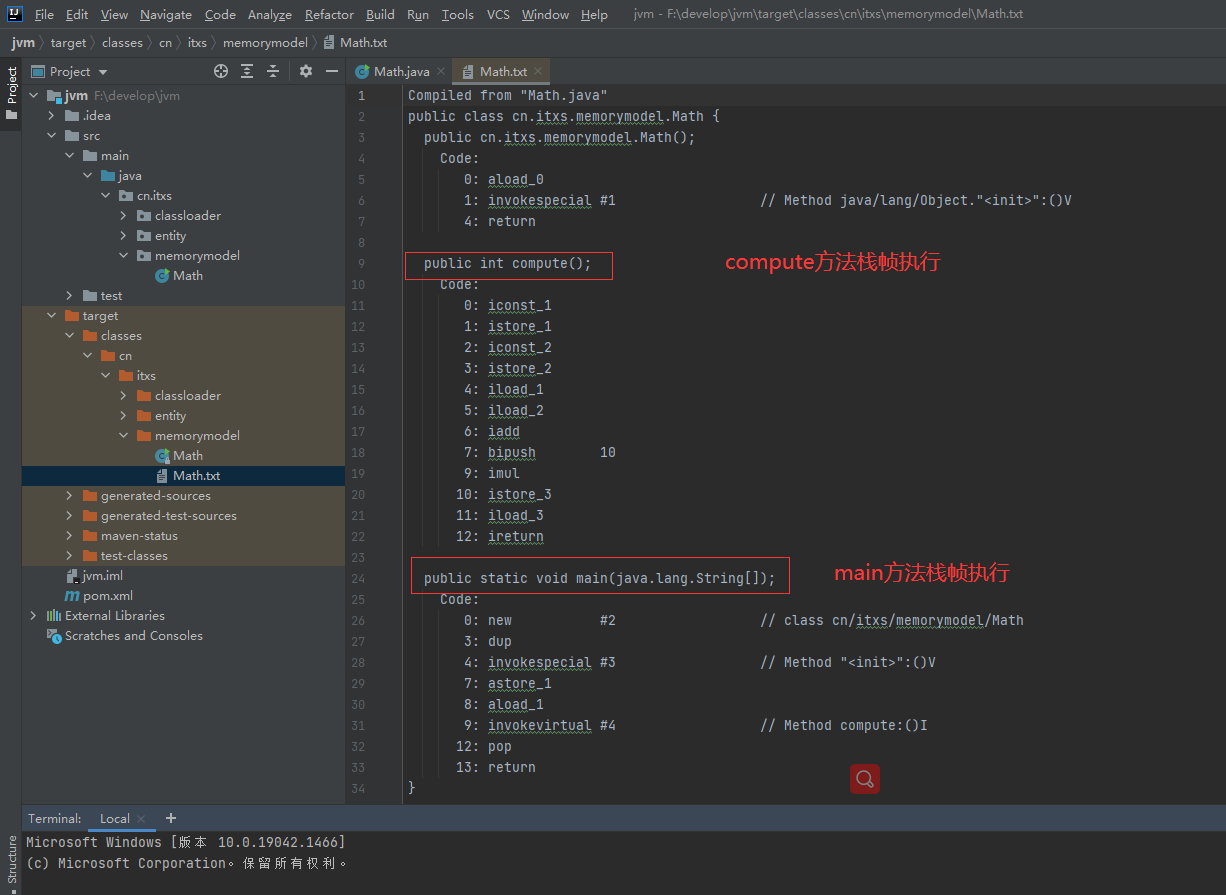Click memorymodel in the breadcrumb path

click(265, 42)
